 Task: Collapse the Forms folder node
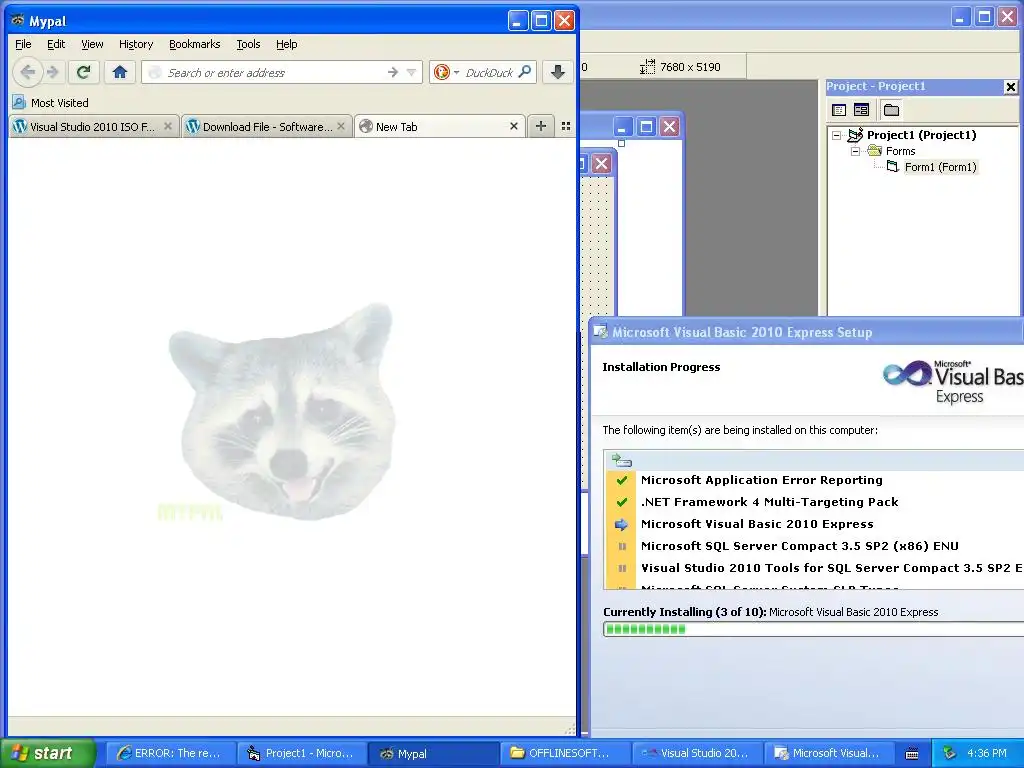856,151
